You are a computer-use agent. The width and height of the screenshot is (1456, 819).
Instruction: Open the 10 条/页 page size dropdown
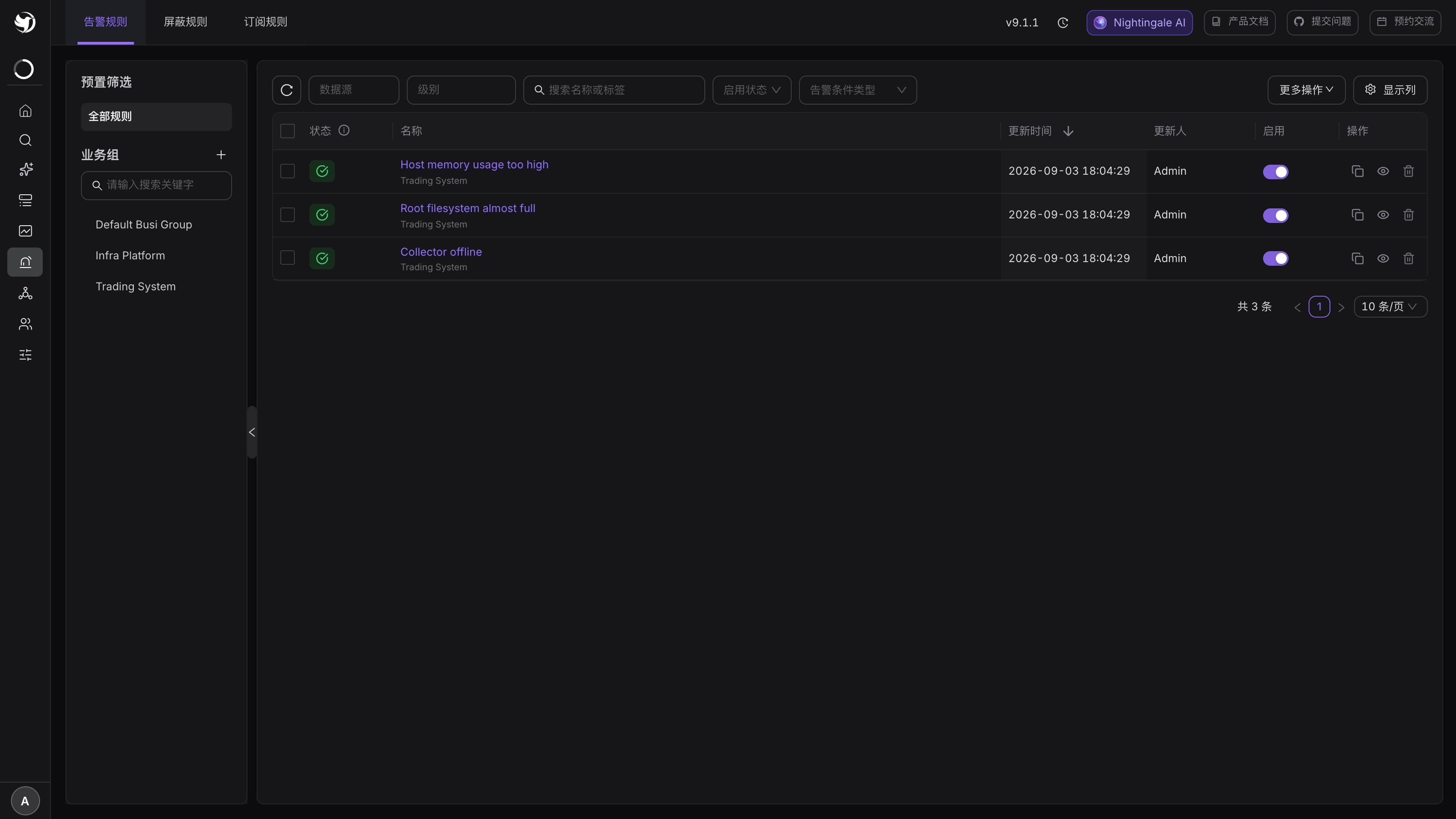[1390, 307]
